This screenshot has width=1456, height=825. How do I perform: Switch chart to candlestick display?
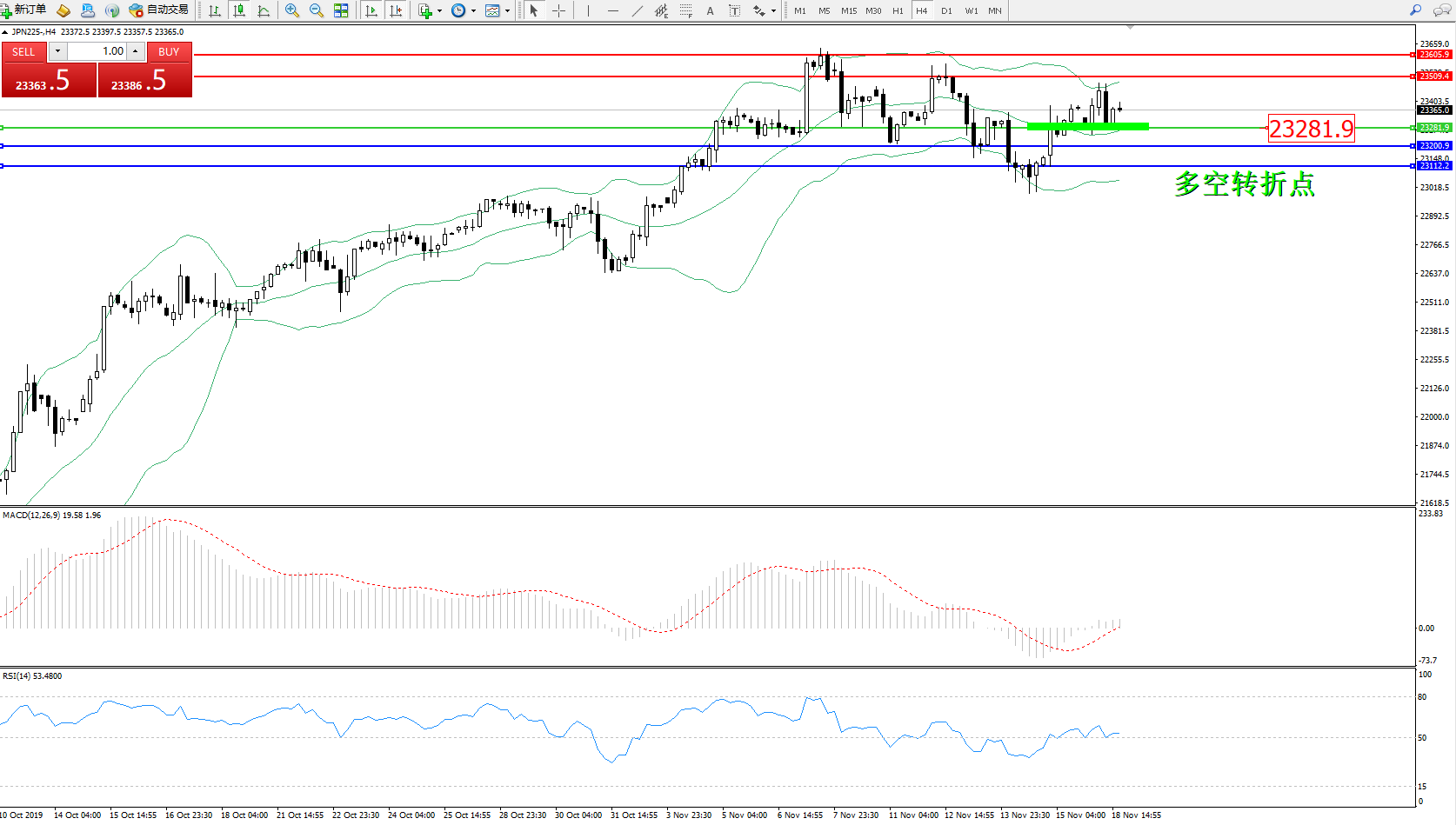(239, 10)
